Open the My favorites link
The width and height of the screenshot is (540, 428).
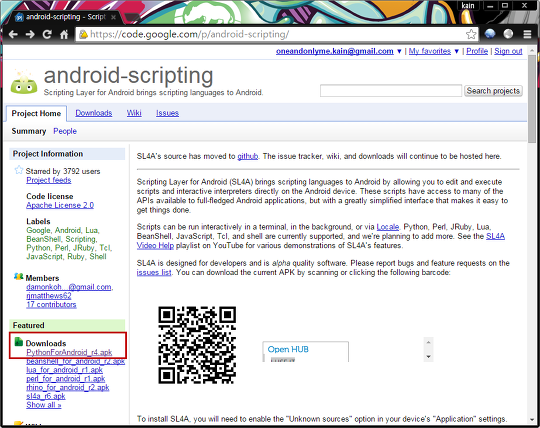pos(429,51)
